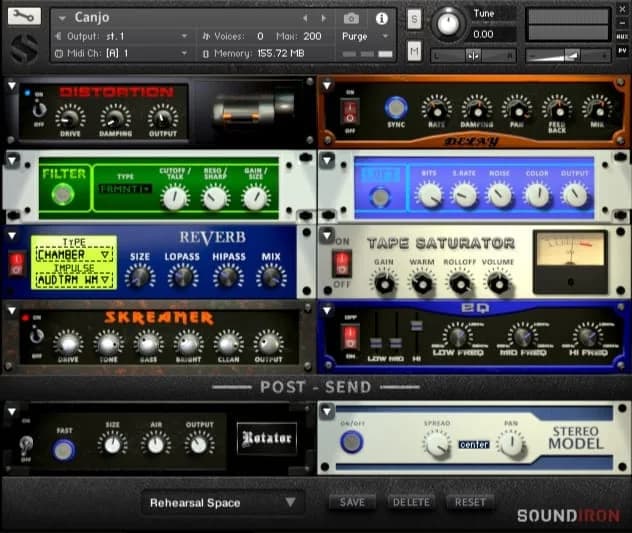The image size is (632, 533).
Task: Click the SAVE preset button
Action: (x=352, y=502)
